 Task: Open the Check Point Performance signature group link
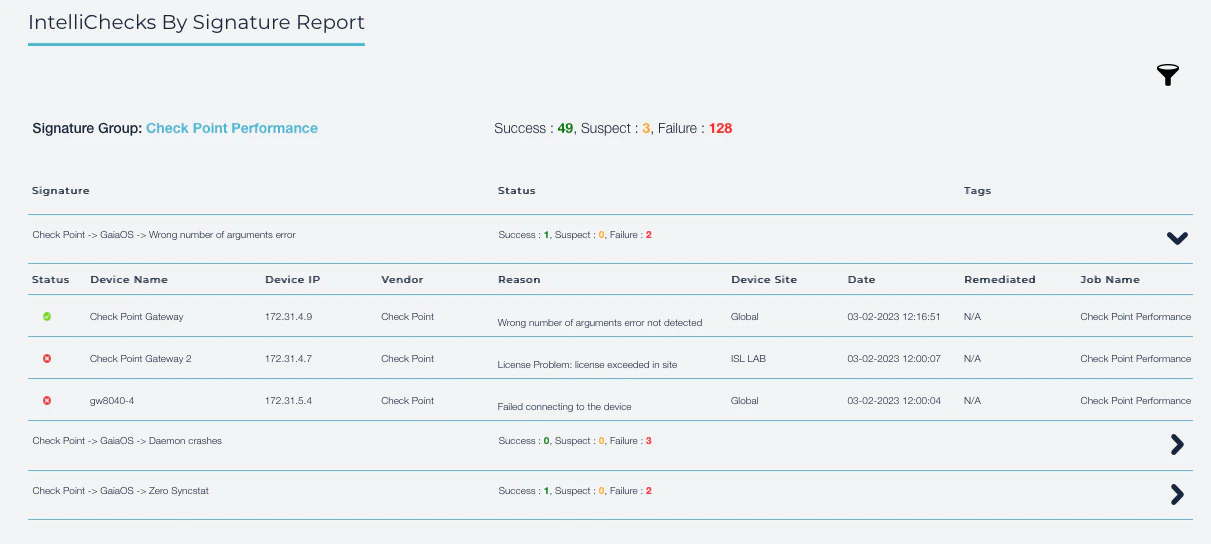pos(232,128)
